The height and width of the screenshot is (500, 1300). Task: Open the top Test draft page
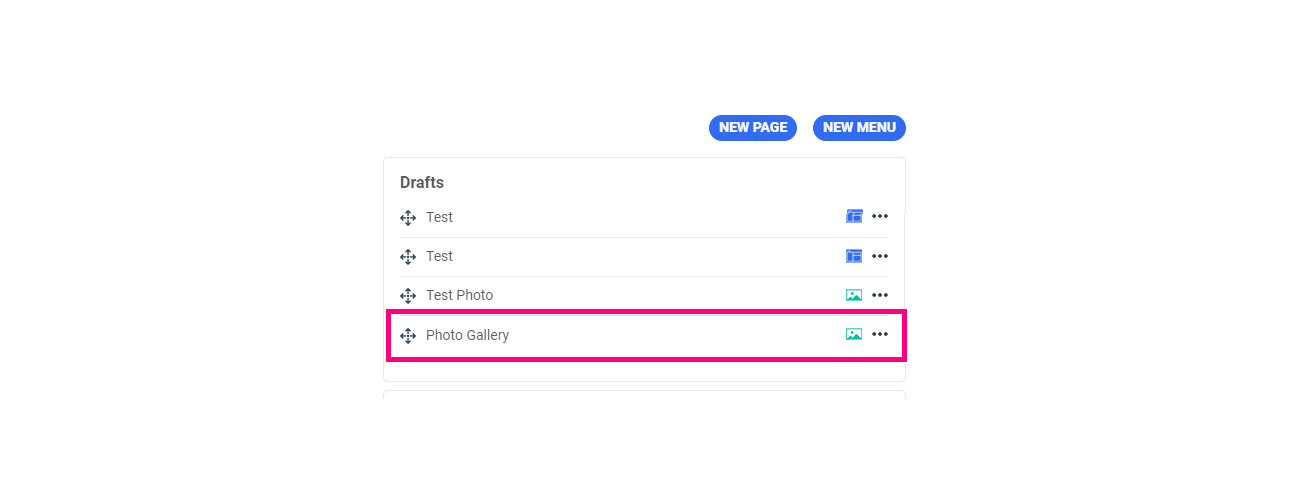click(x=439, y=217)
